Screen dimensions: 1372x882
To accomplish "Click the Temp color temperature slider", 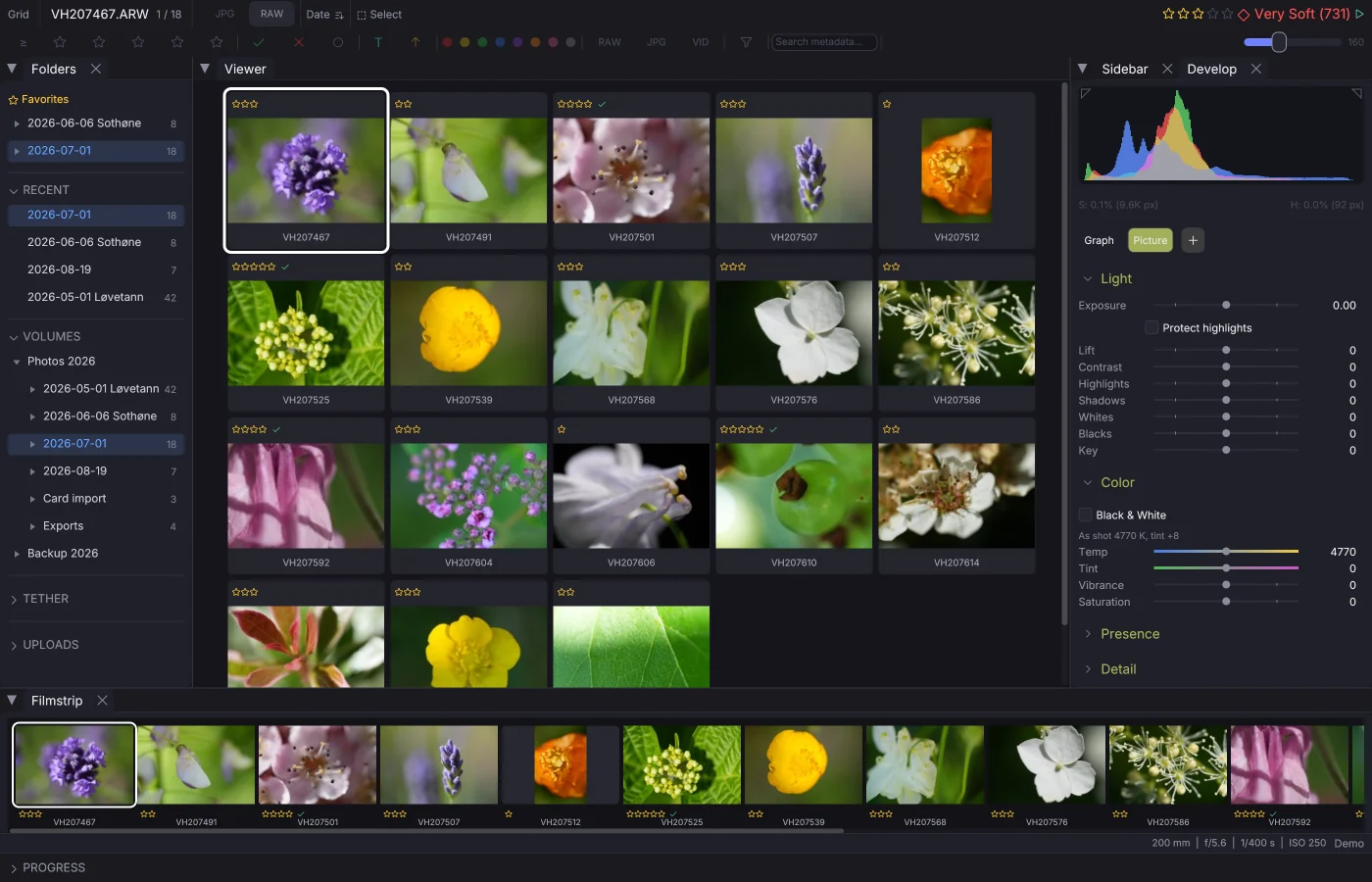I will (x=1226, y=552).
